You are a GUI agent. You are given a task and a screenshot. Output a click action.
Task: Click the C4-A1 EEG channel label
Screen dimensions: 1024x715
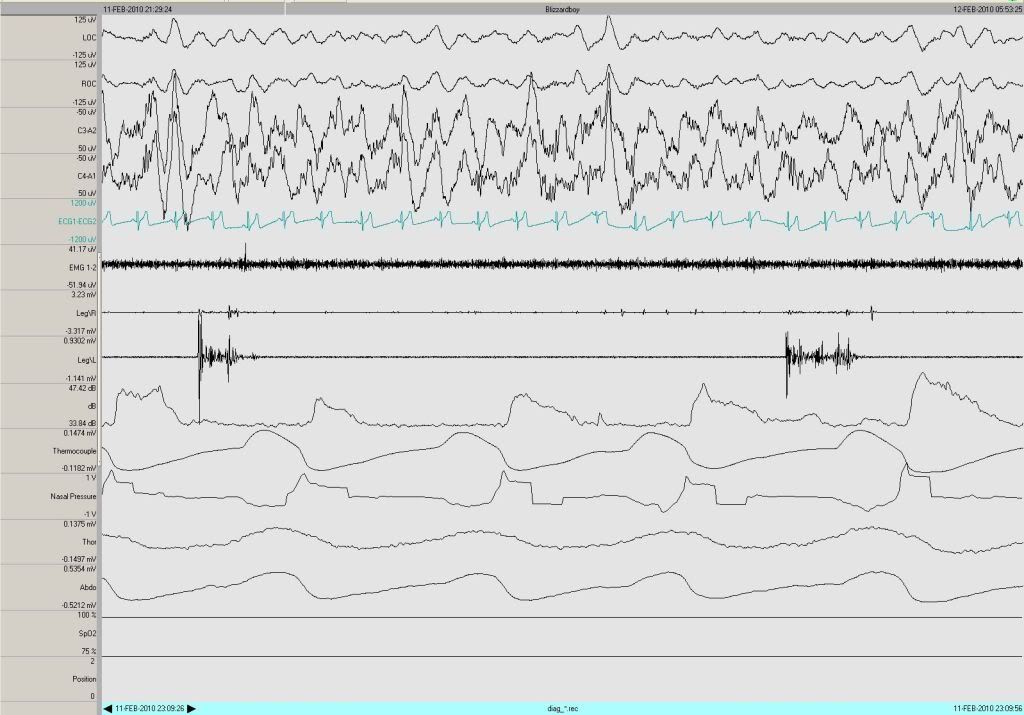[x=84, y=176]
